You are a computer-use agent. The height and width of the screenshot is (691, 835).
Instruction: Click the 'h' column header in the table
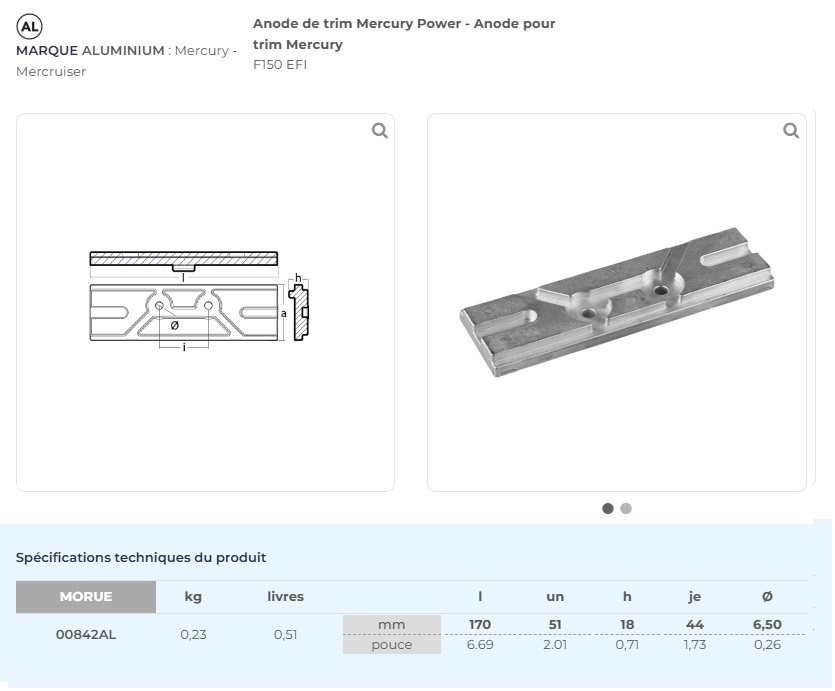click(x=627, y=596)
